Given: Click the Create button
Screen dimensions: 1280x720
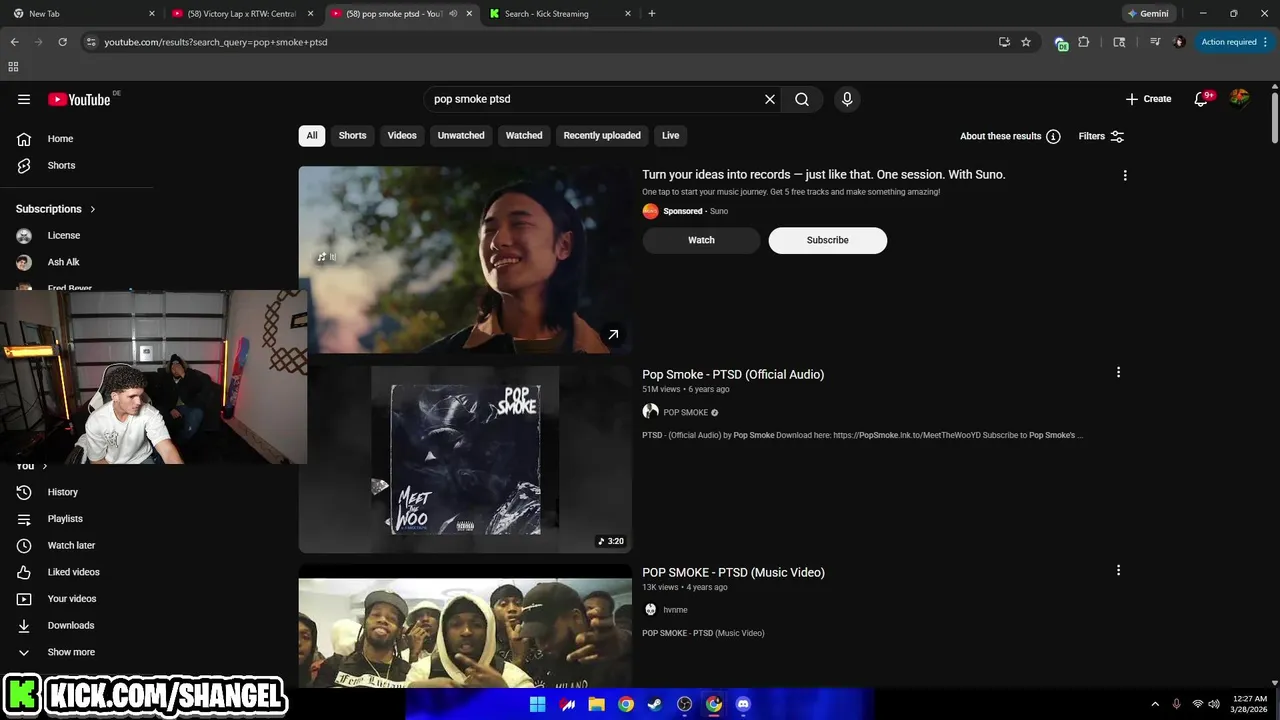Looking at the screenshot, I should point(1148,99).
